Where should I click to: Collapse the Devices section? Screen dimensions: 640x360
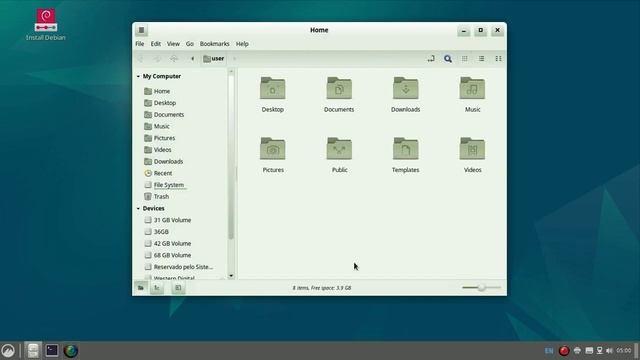pos(138,209)
